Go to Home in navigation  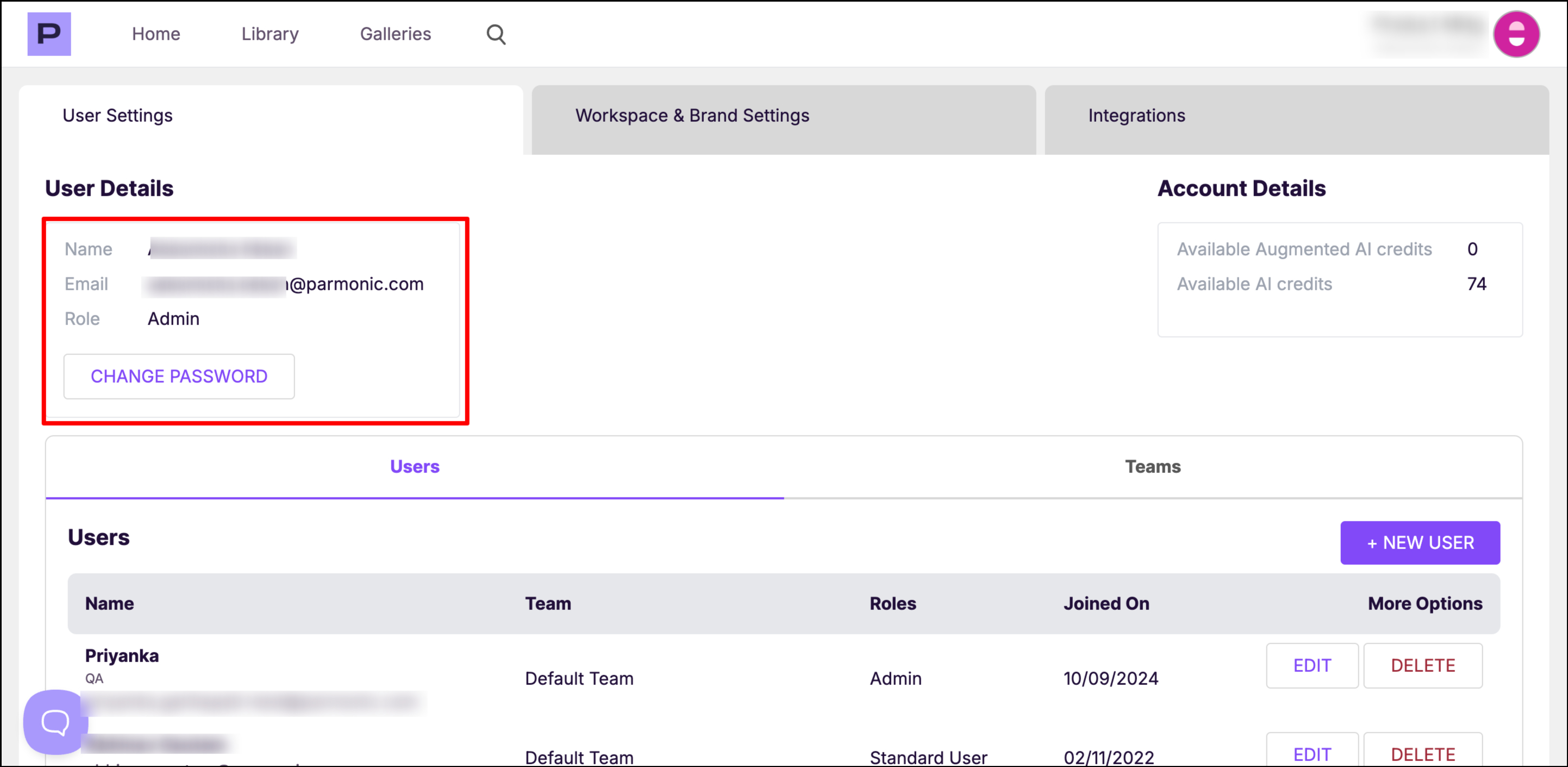coord(156,34)
